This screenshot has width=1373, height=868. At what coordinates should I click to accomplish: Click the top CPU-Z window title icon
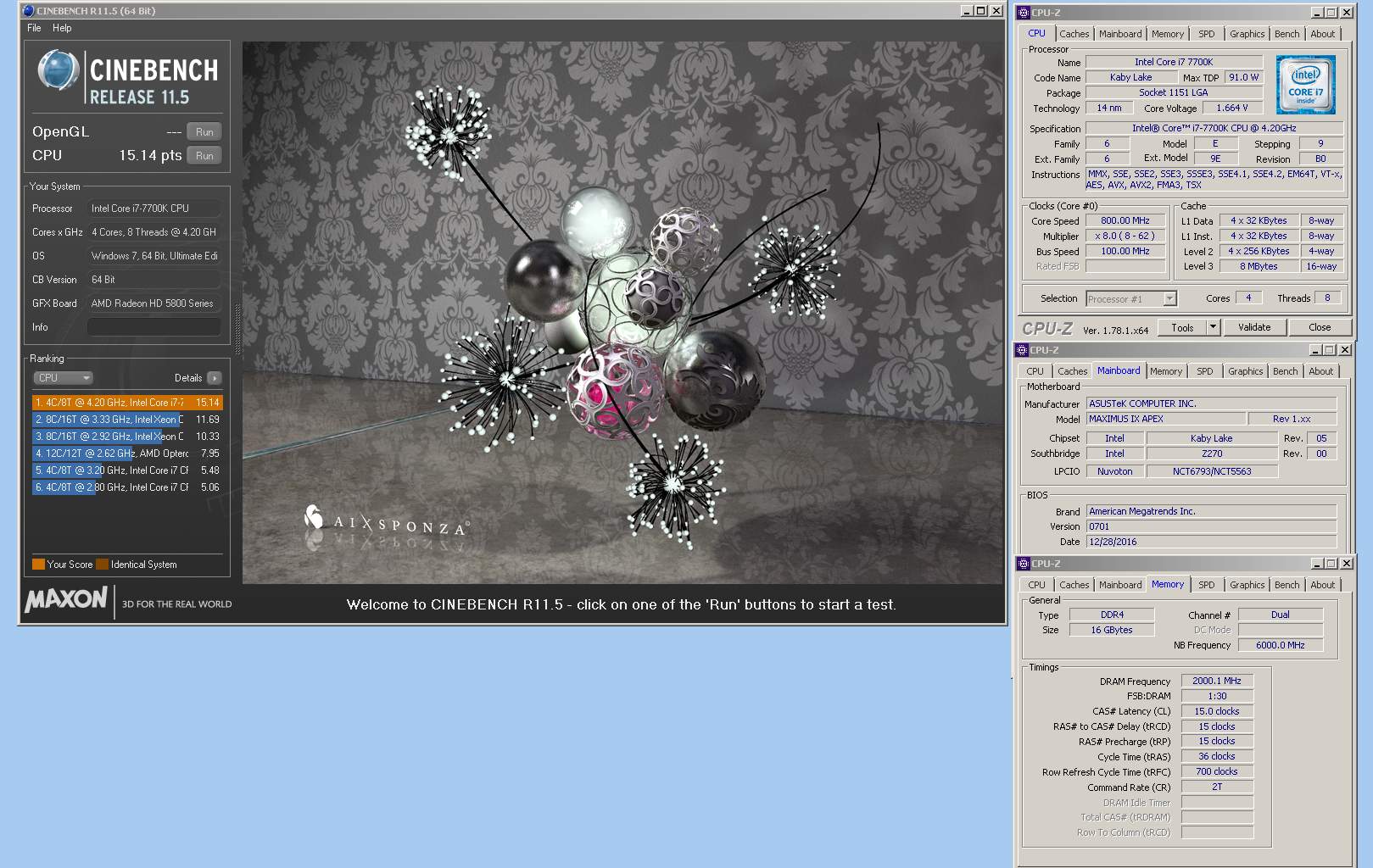[x=1024, y=13]
